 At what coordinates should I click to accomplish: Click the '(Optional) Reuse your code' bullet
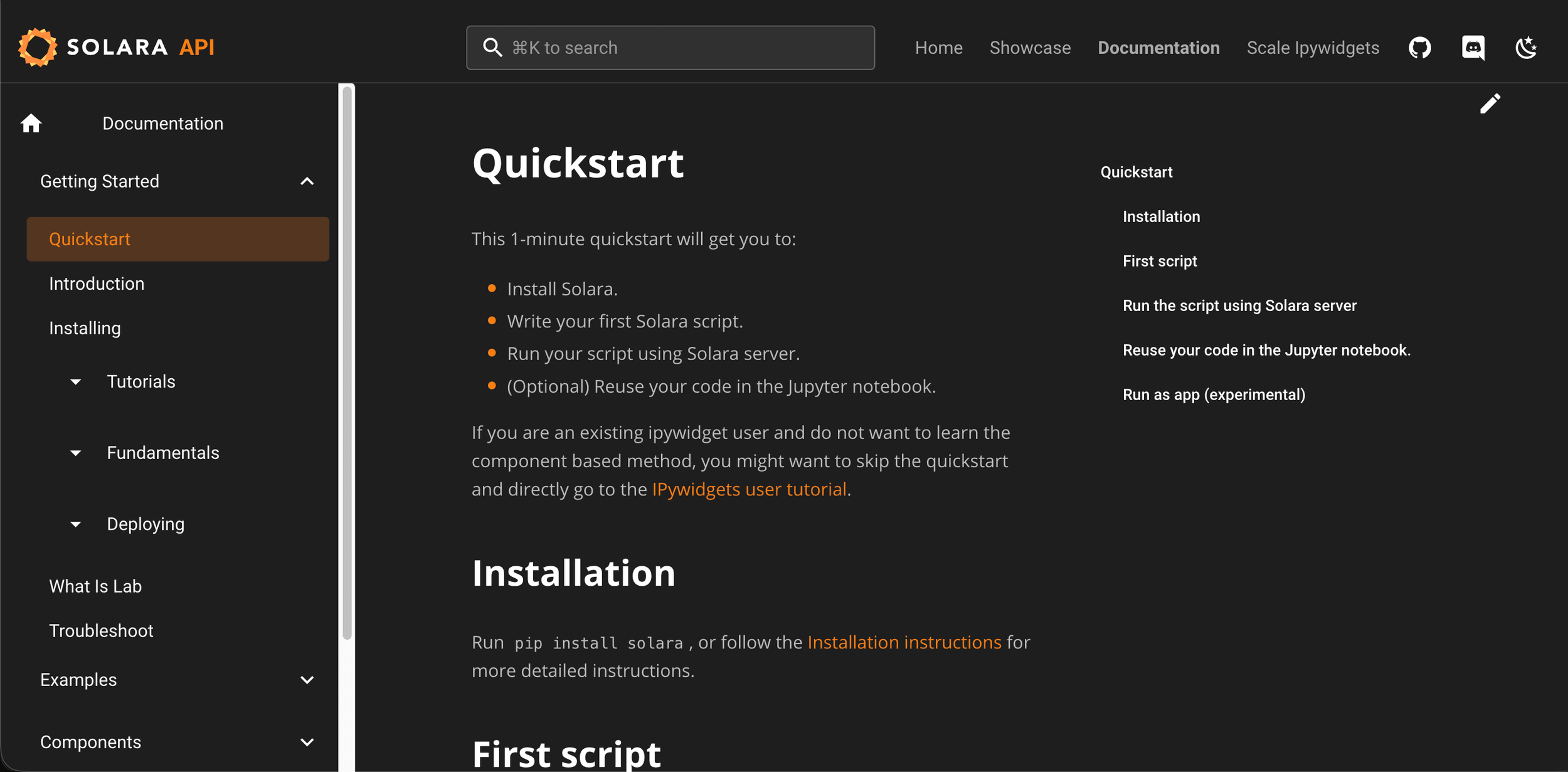coord(721,386)
